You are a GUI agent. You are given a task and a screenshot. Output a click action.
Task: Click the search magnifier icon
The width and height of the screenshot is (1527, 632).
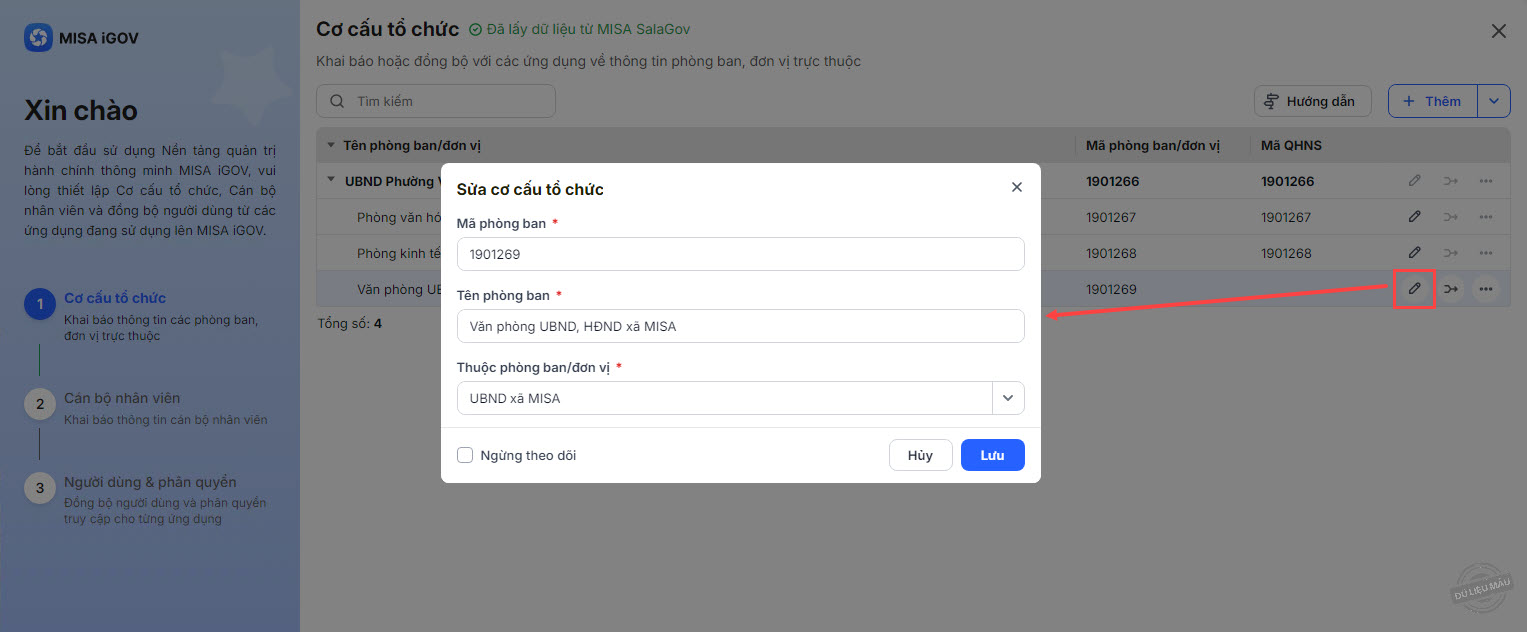point(337,101)
